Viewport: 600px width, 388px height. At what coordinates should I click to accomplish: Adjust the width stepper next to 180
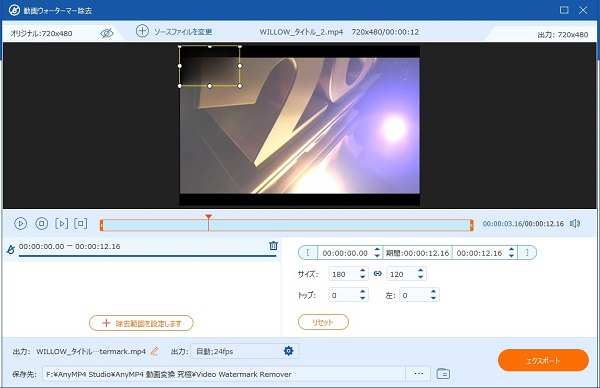(362, 274)
